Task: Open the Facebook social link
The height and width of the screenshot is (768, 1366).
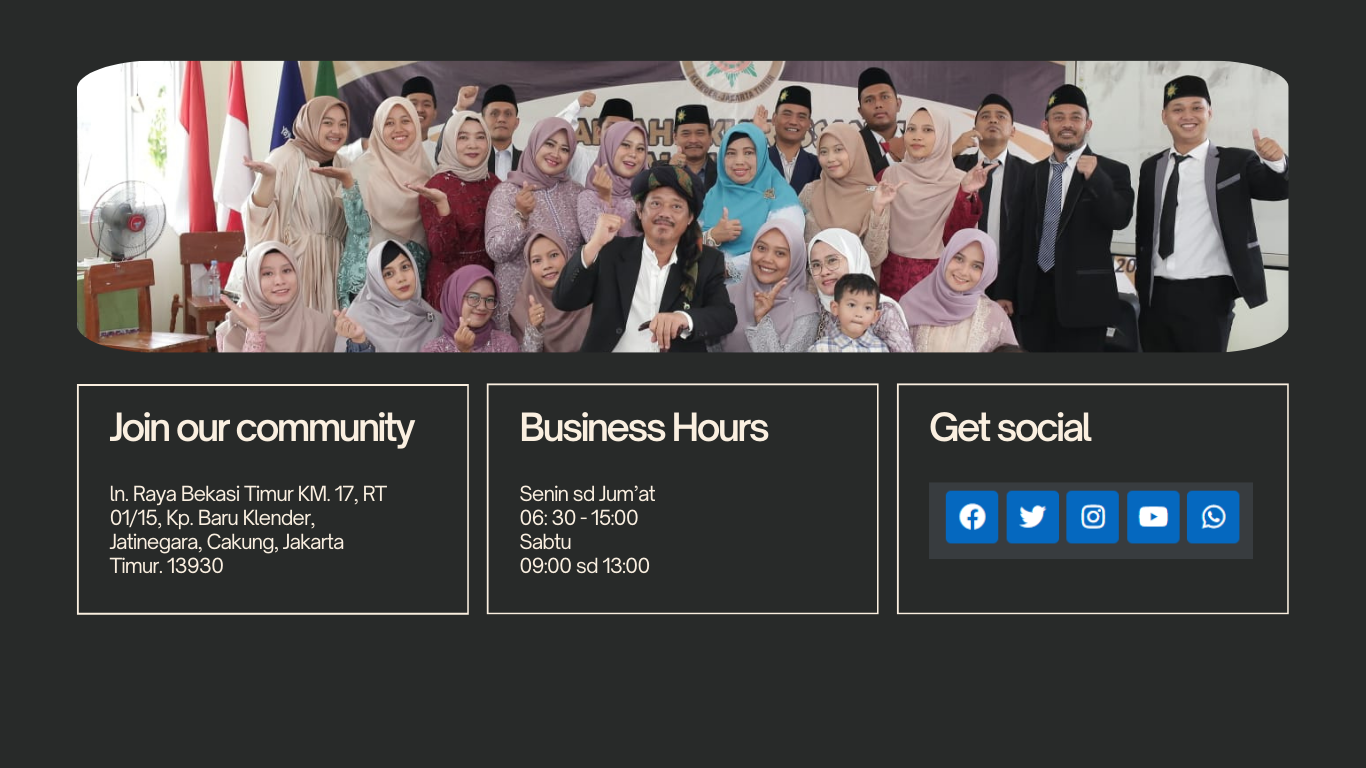Action: (972, 517)
